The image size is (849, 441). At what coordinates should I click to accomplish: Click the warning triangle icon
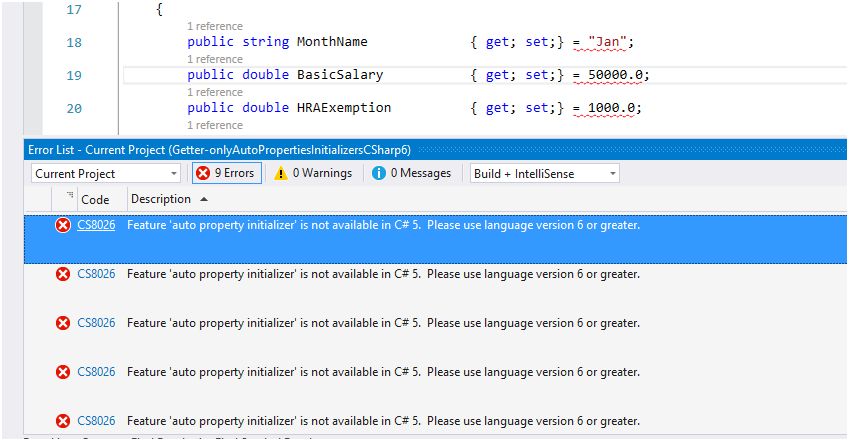tap(280, 173)
